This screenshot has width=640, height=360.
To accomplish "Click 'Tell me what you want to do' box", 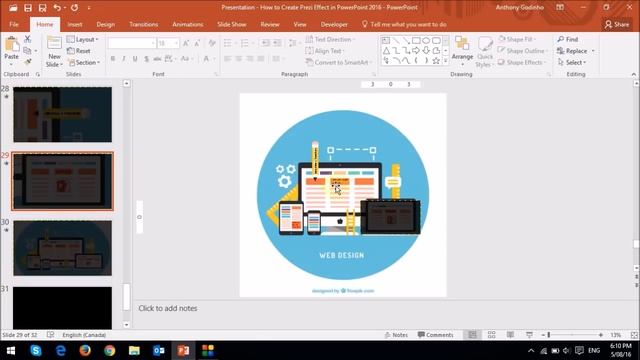I will point(404,24).
